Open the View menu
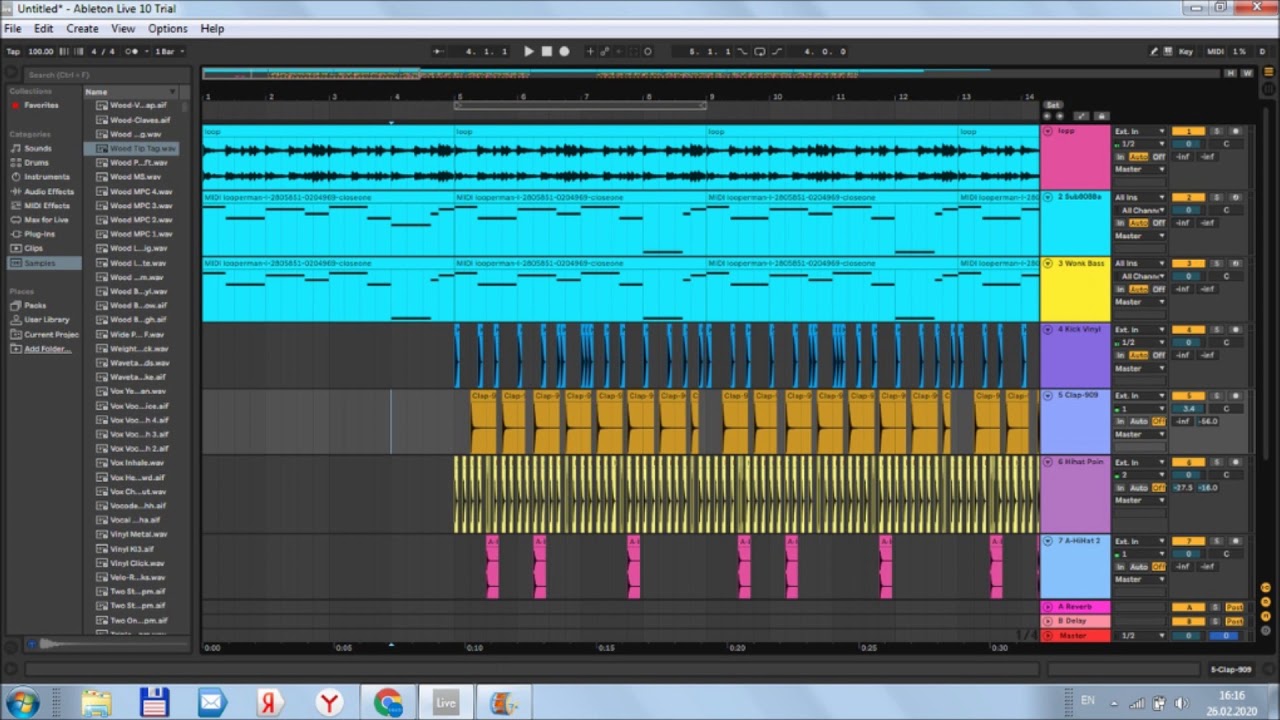Screen dimensions: 1280x720 pyautogui.click(x=123, y=28)
